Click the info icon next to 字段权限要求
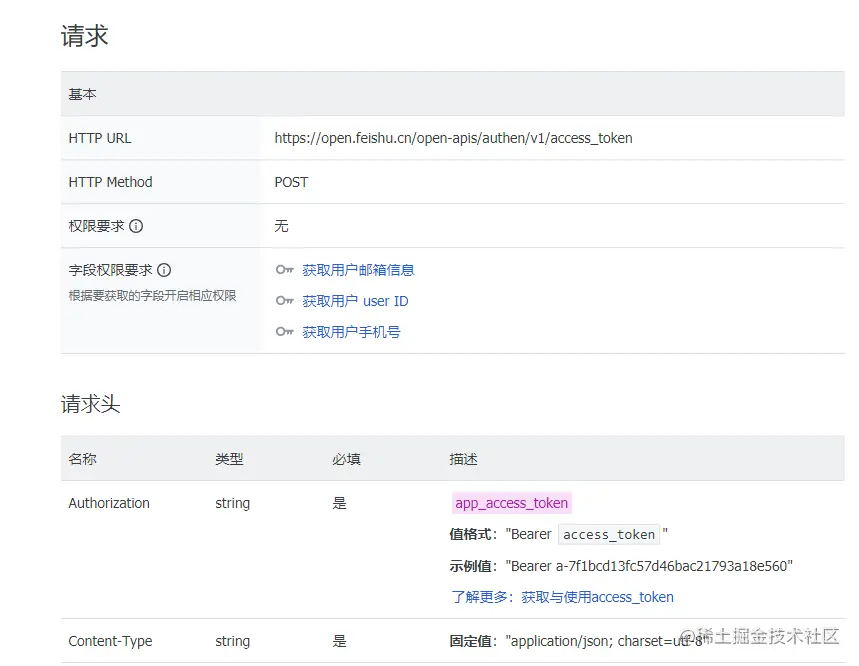 point(164,270)
